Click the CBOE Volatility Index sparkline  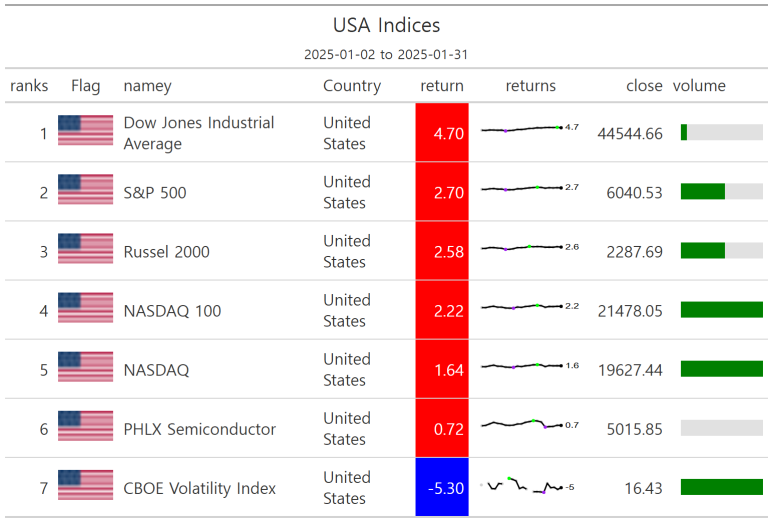point(527,486)
